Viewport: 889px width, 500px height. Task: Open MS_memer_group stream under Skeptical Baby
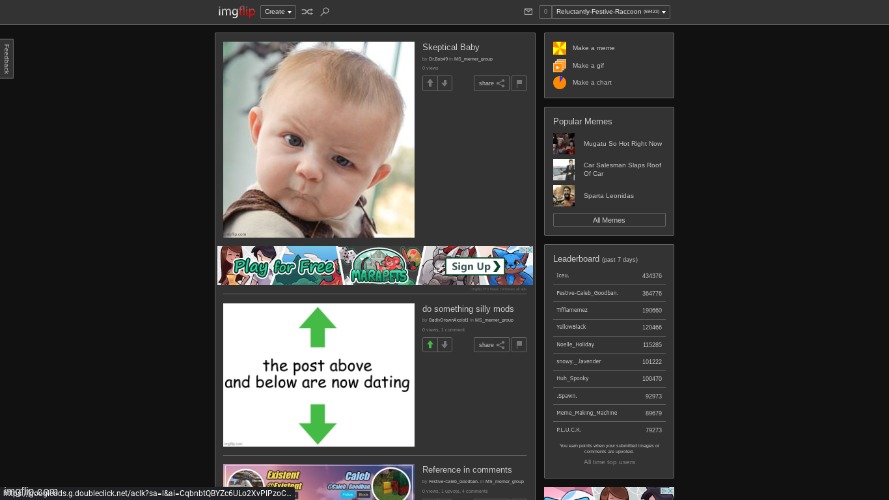473,59
